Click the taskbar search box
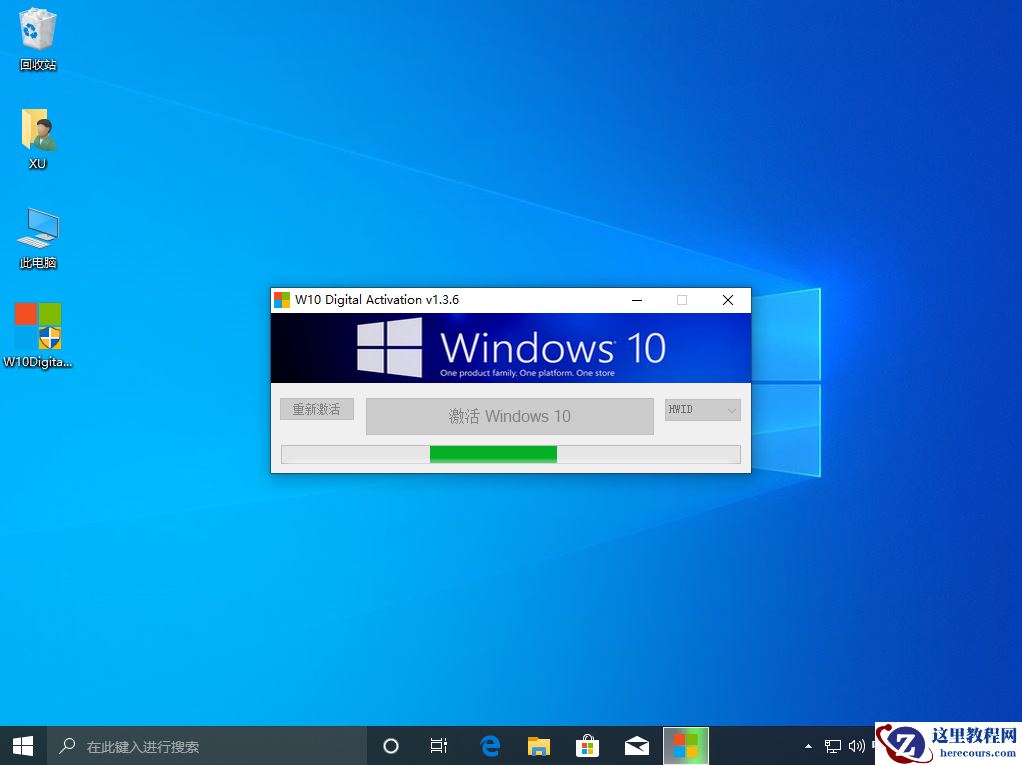This screenshot has height=765, width=1022. [x=210, y=746]
